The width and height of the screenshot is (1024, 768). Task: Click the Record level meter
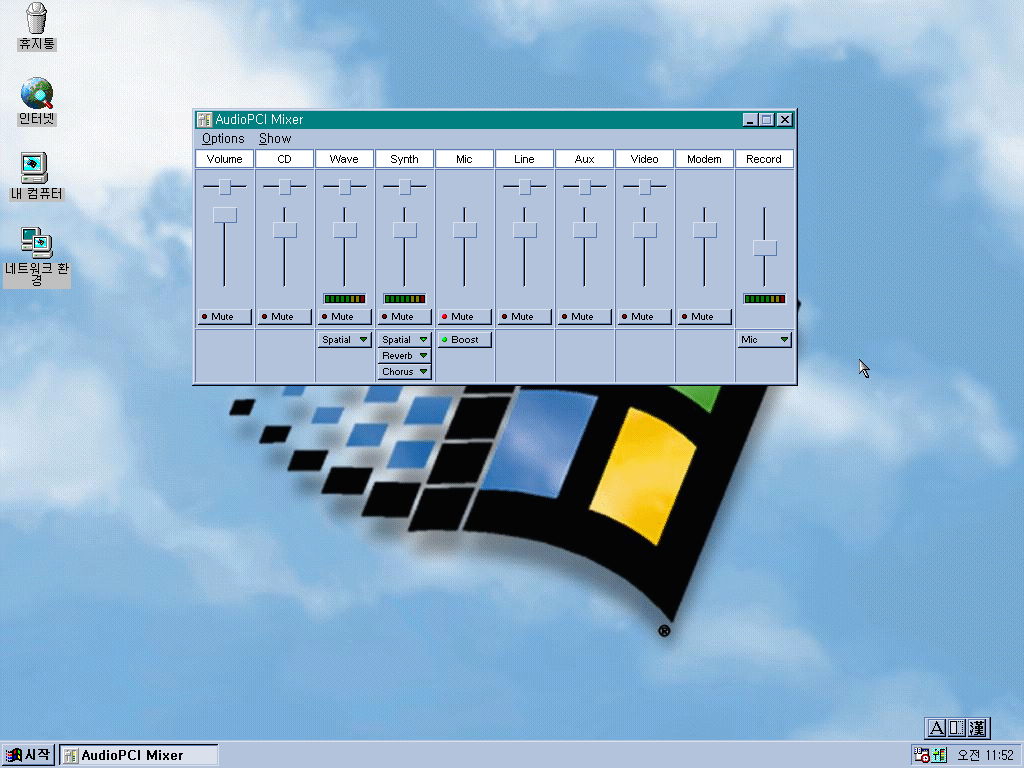(765, 299)
